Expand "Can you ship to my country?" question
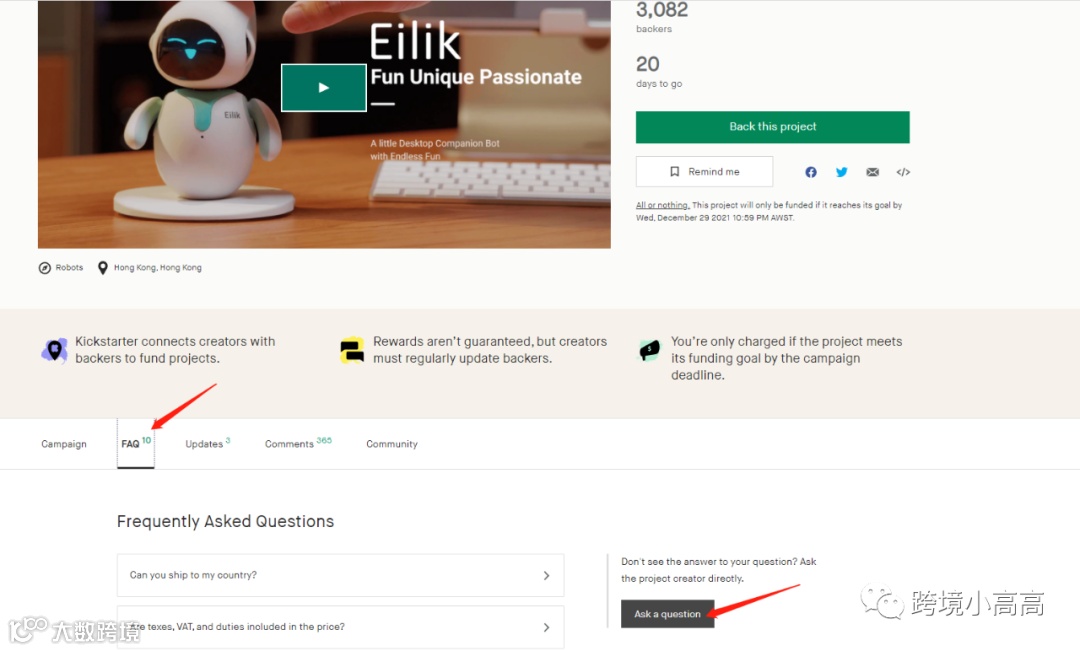The height and width of the screenshot is (651, 1080). (x=340, y=575)
